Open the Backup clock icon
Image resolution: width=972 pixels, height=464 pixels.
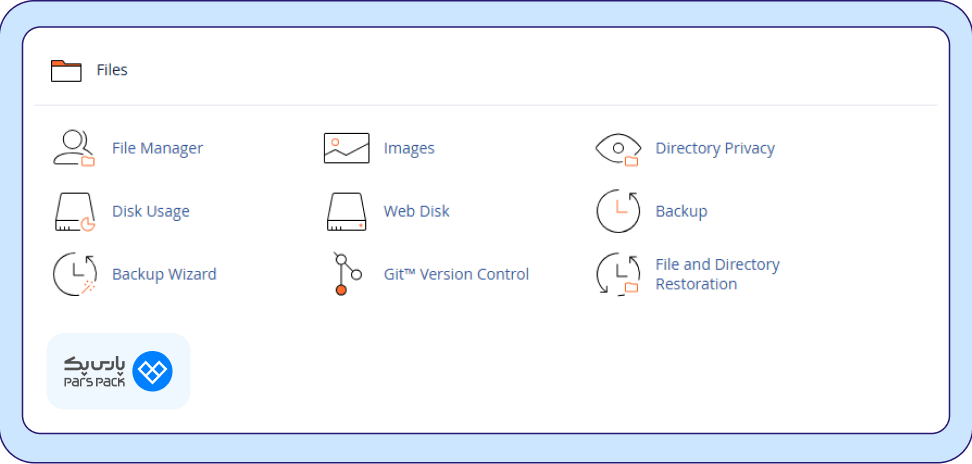(x=618, y=211)
